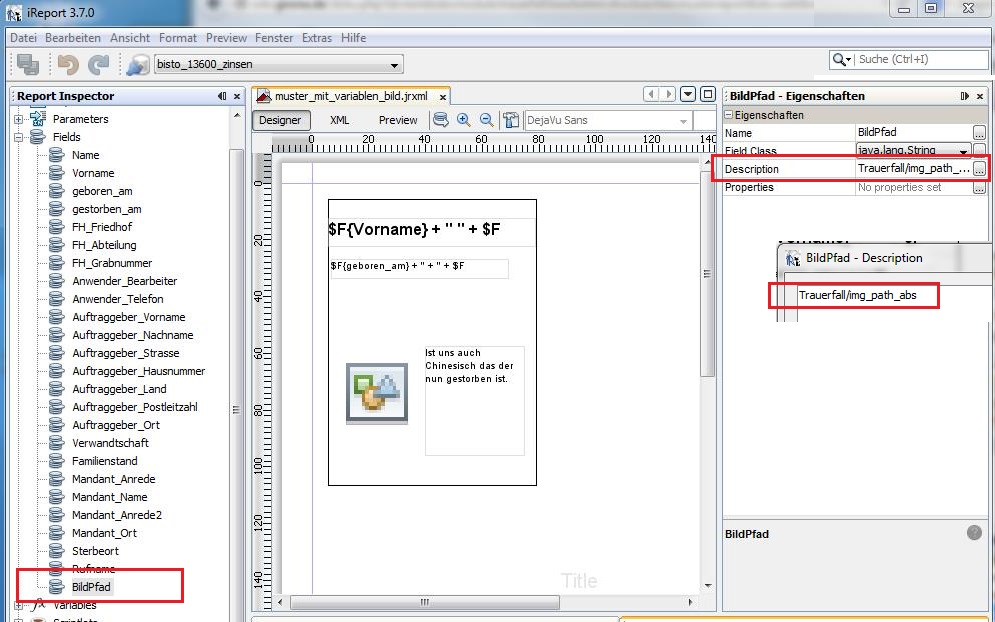Open the report query icon in designer toolbar

441,120
